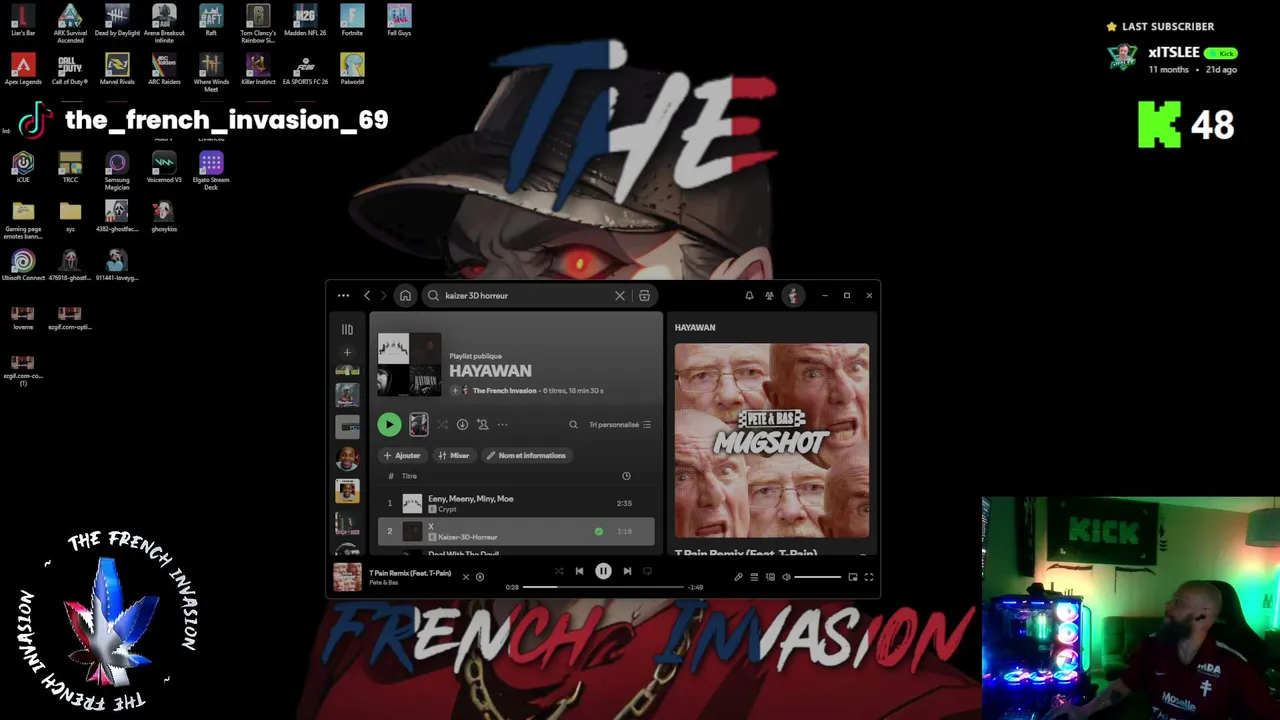This screenshot has width=1280, height=720.
Task: Click the HAYAWAN playlist title
Action: (490, 371)
